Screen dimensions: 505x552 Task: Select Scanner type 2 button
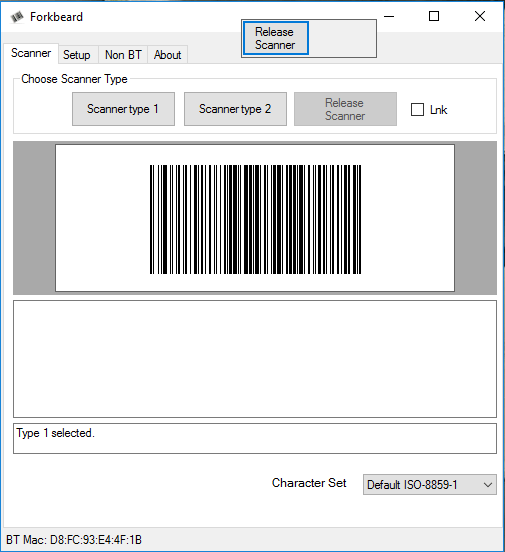click(235, 109)
